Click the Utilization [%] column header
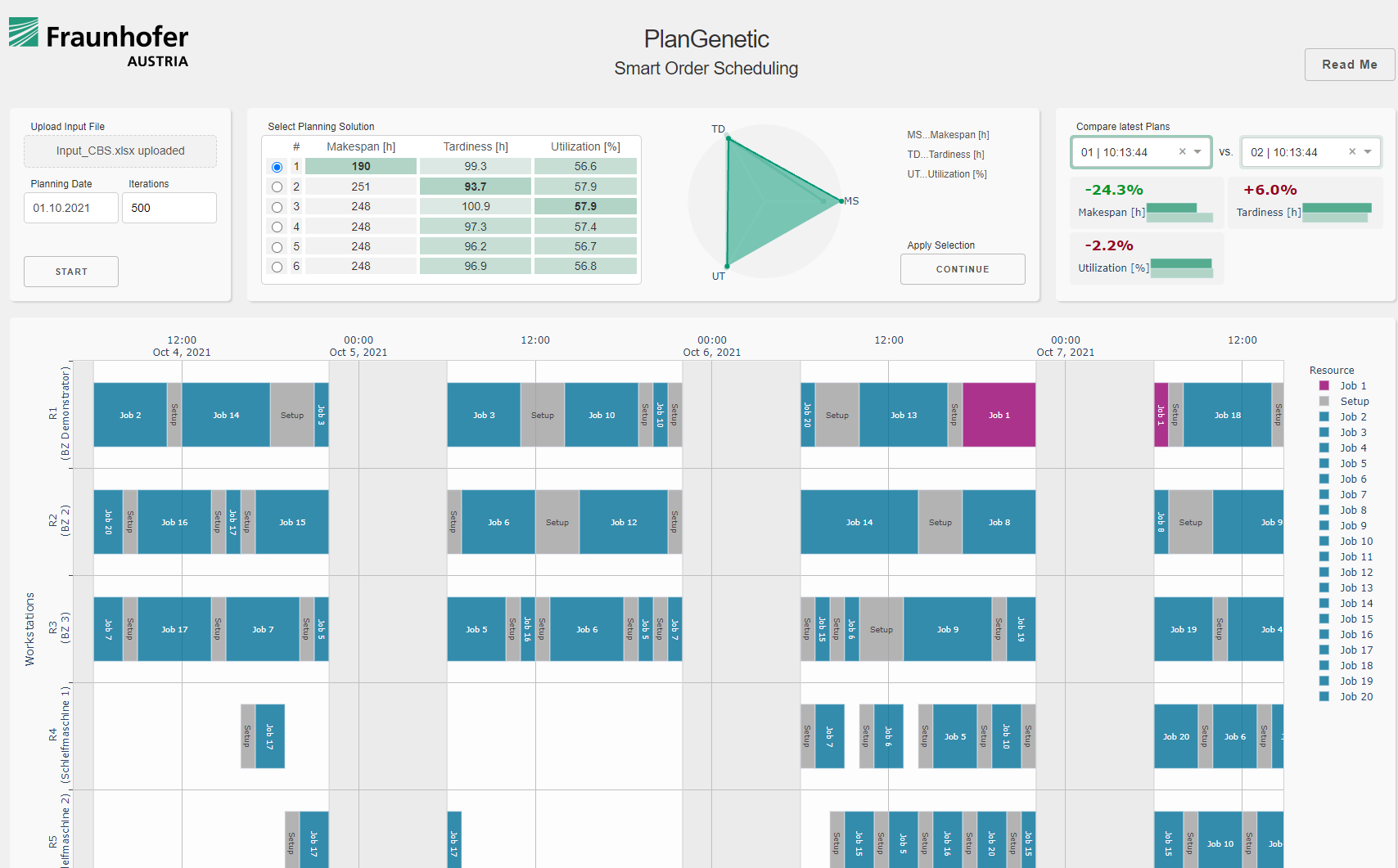 [x=585, y=147]
